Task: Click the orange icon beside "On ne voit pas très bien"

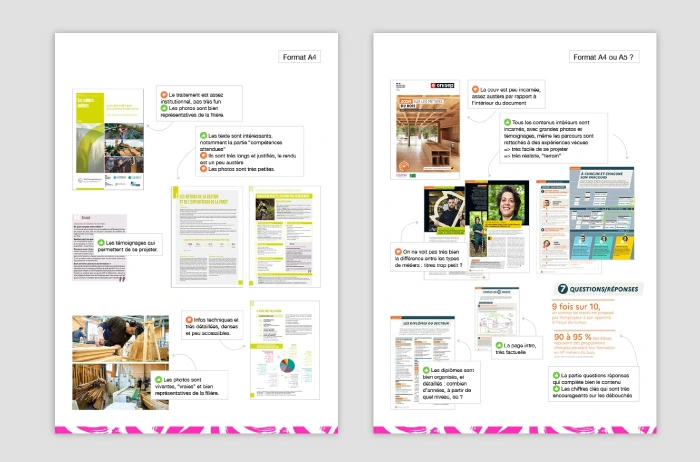Action: coord(400,252)
